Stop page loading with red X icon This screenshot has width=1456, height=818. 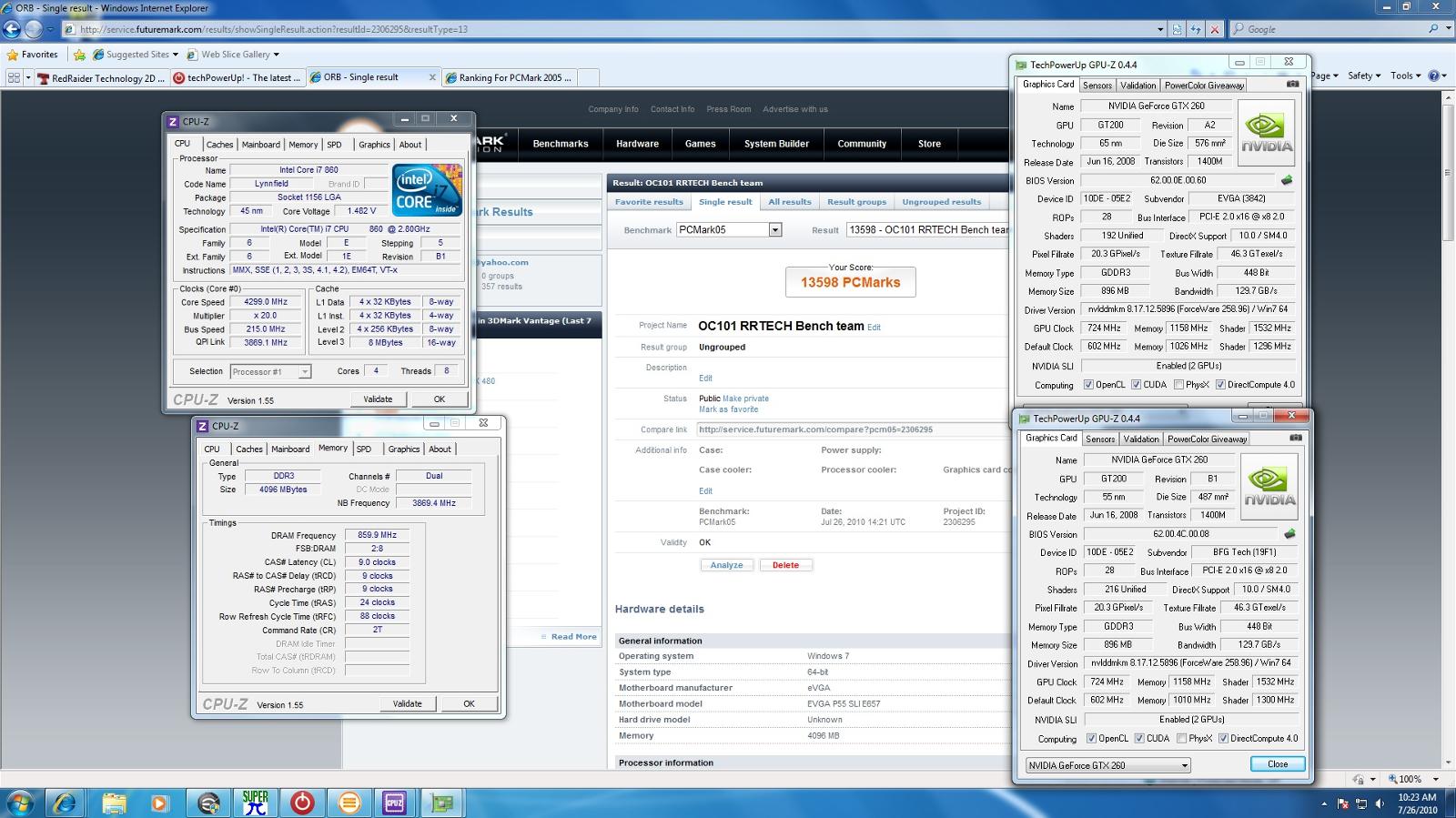[1214, 29]
